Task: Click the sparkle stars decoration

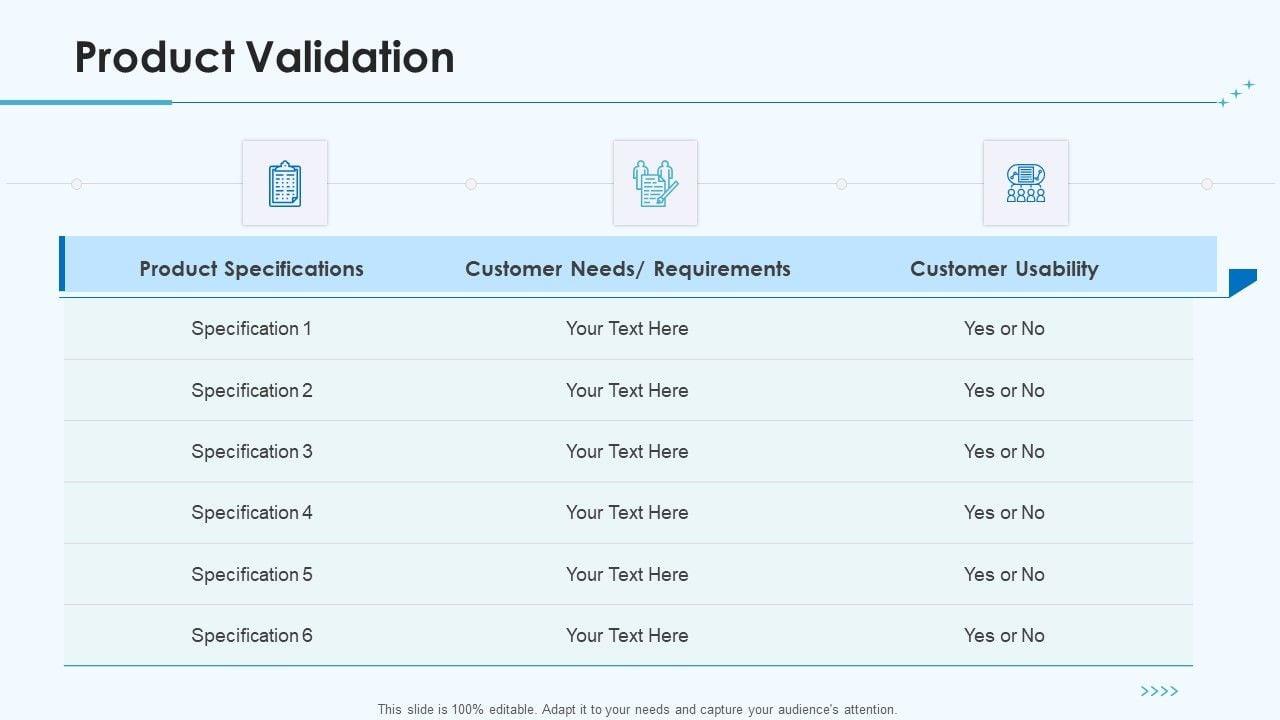Action: (x=1236, y=93)
